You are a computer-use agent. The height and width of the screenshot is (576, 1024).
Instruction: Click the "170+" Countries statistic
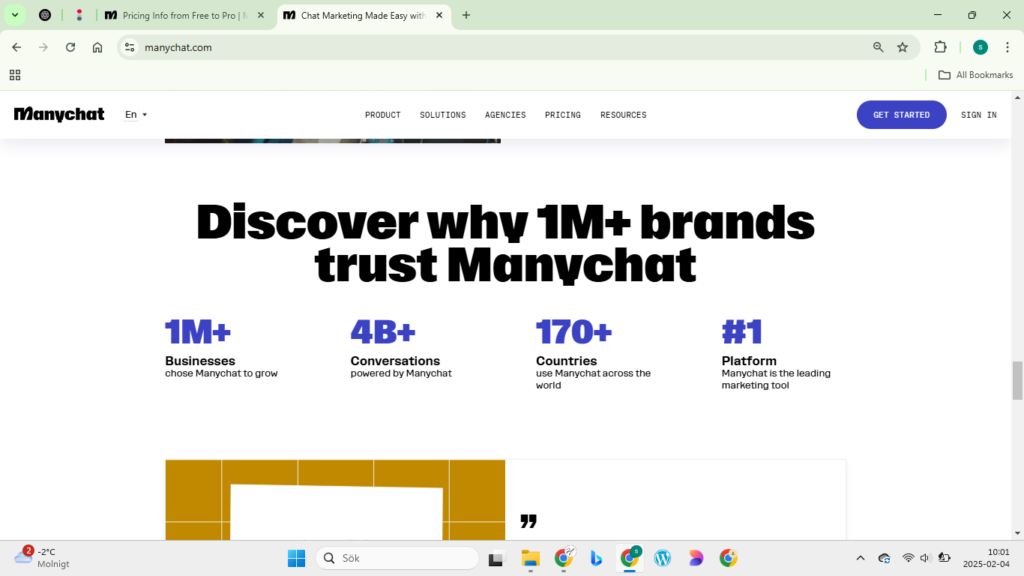pyautogui.click(x=574, y=332)
